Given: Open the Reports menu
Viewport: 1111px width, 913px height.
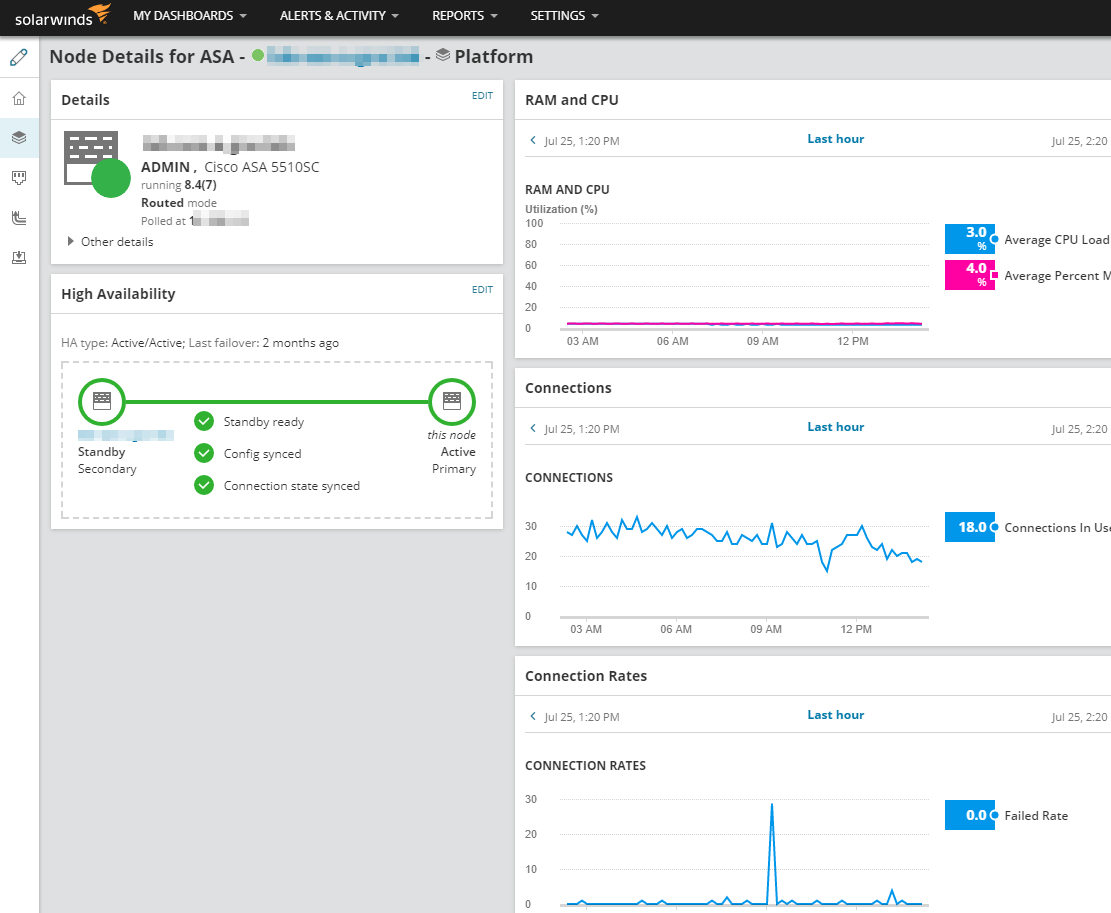Looking at the screenshot, I should click(x=465, y=16).
